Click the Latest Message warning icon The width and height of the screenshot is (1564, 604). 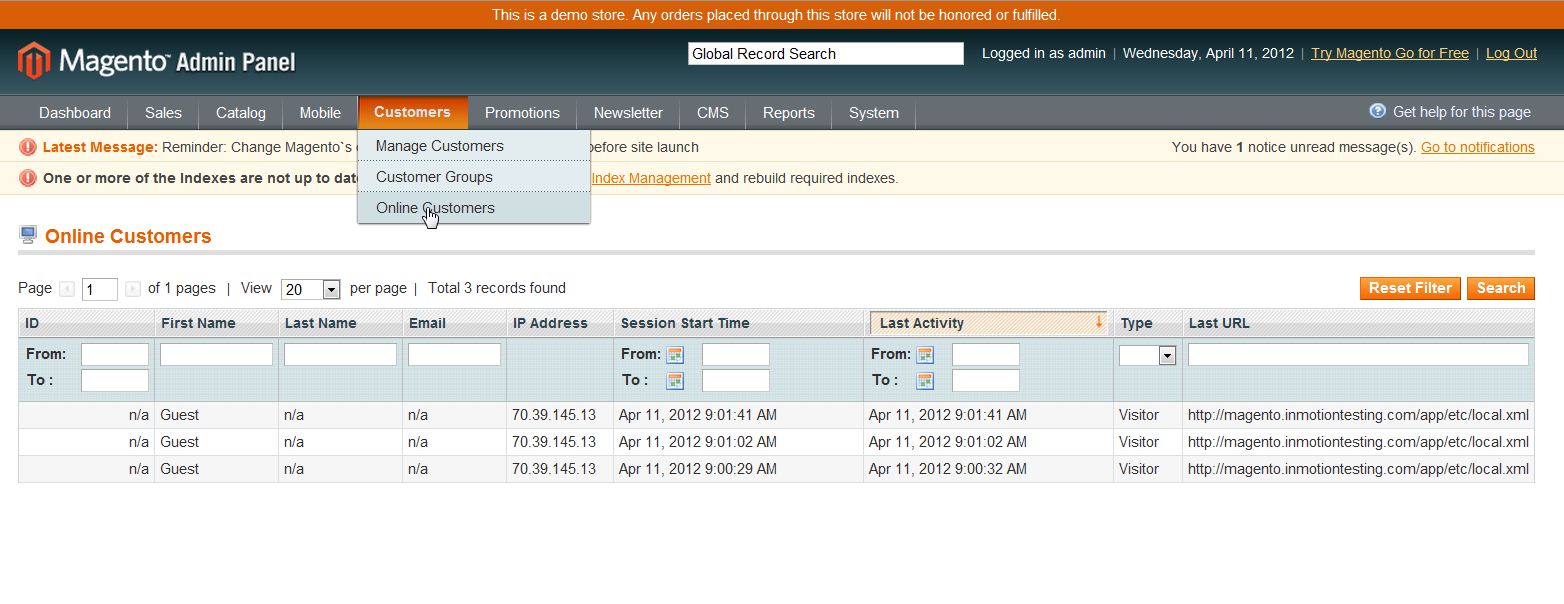point(28,147)
